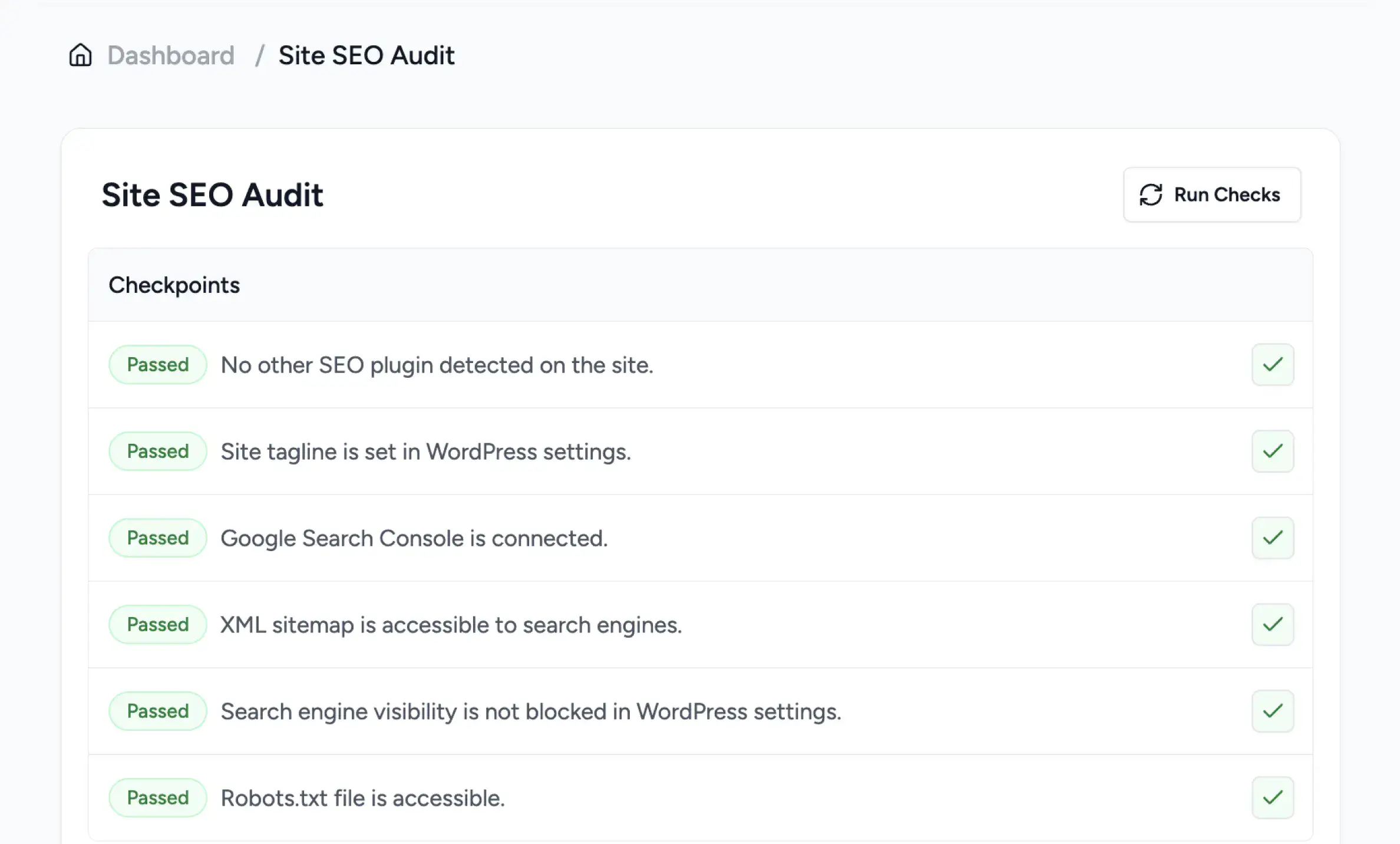This screenshot has height=844, width=1400.
Task: Click checkmark icon for search engine visibility row
Action: click(x=1273, y=711)
